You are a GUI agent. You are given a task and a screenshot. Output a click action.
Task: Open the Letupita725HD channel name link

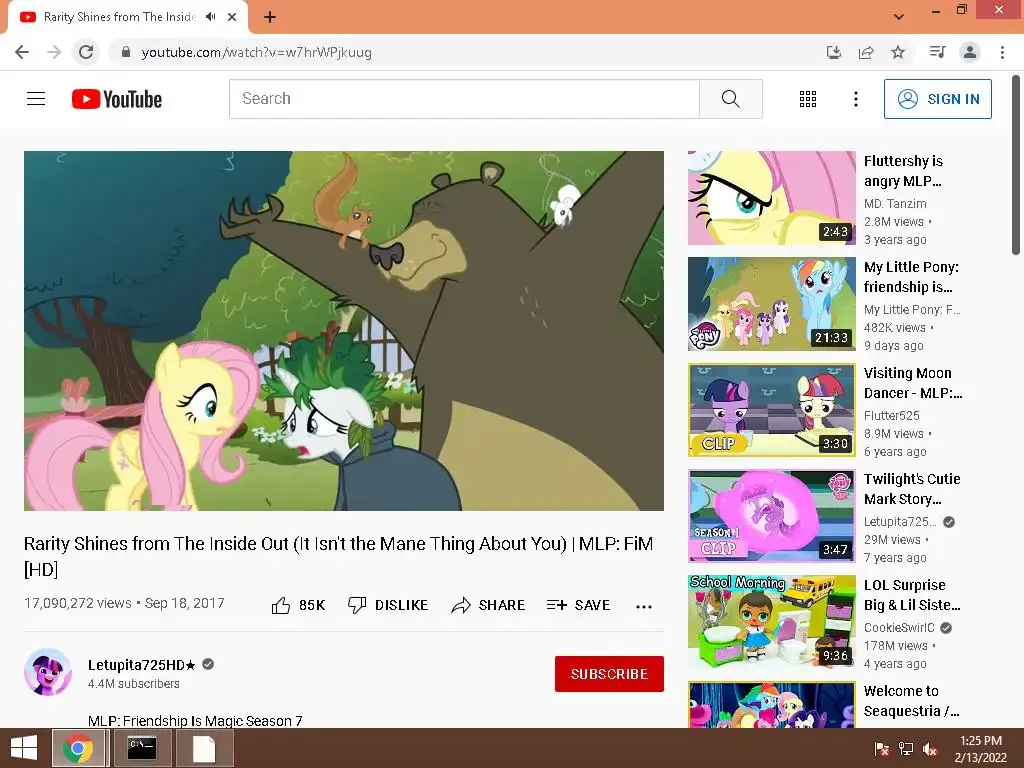click(142, 665)
